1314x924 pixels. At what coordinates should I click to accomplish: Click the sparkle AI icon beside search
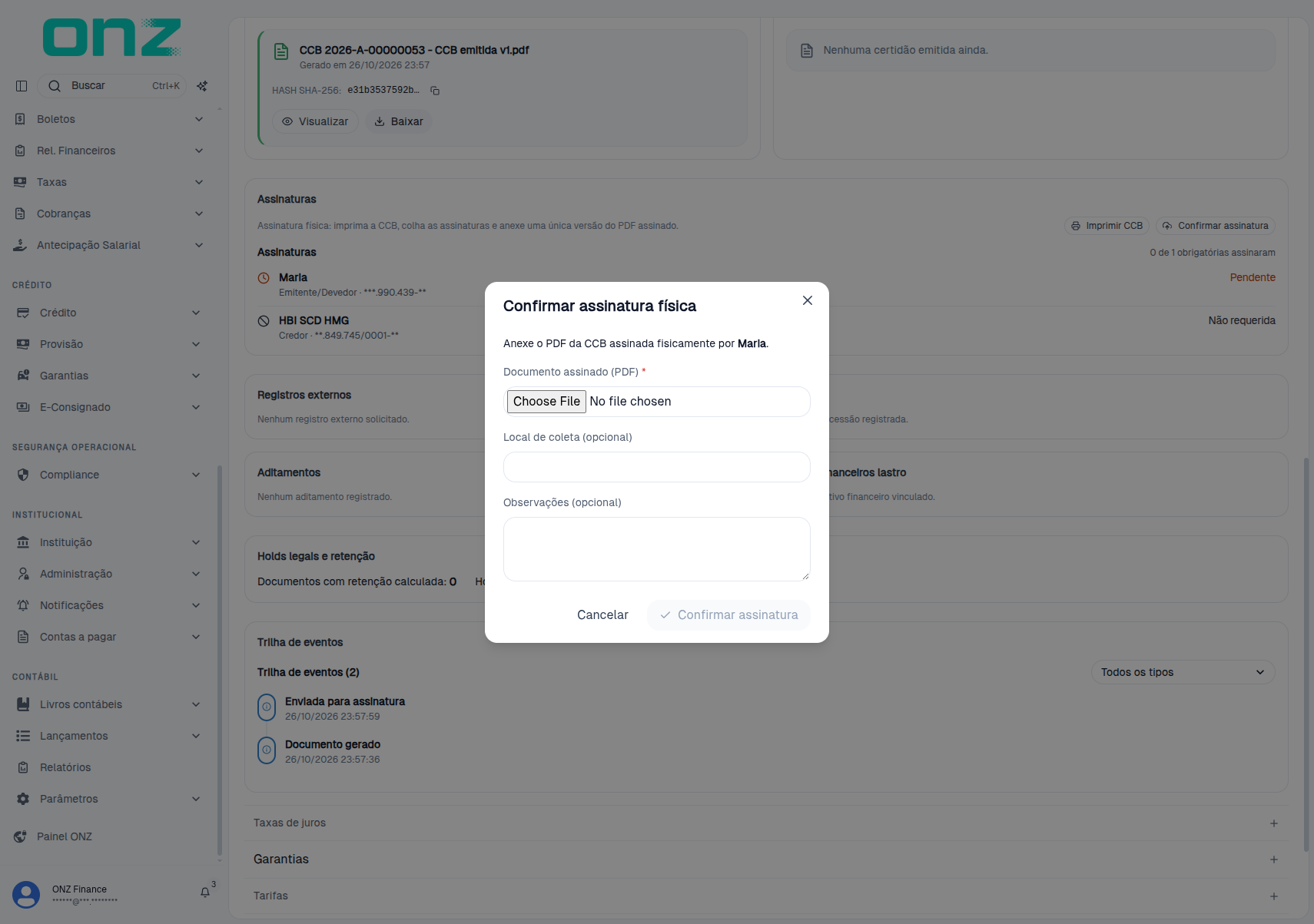pos(202,86)
